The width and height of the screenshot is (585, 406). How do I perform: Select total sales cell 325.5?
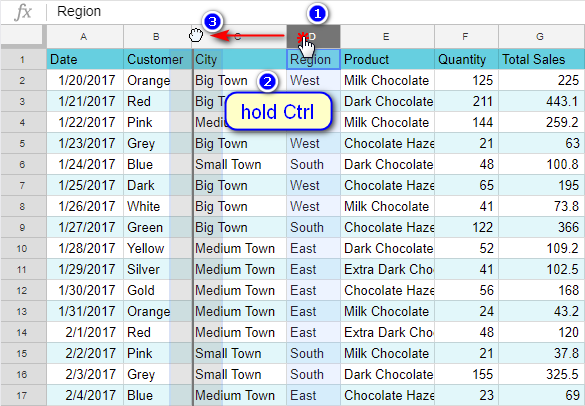click(x=542, y=374)
